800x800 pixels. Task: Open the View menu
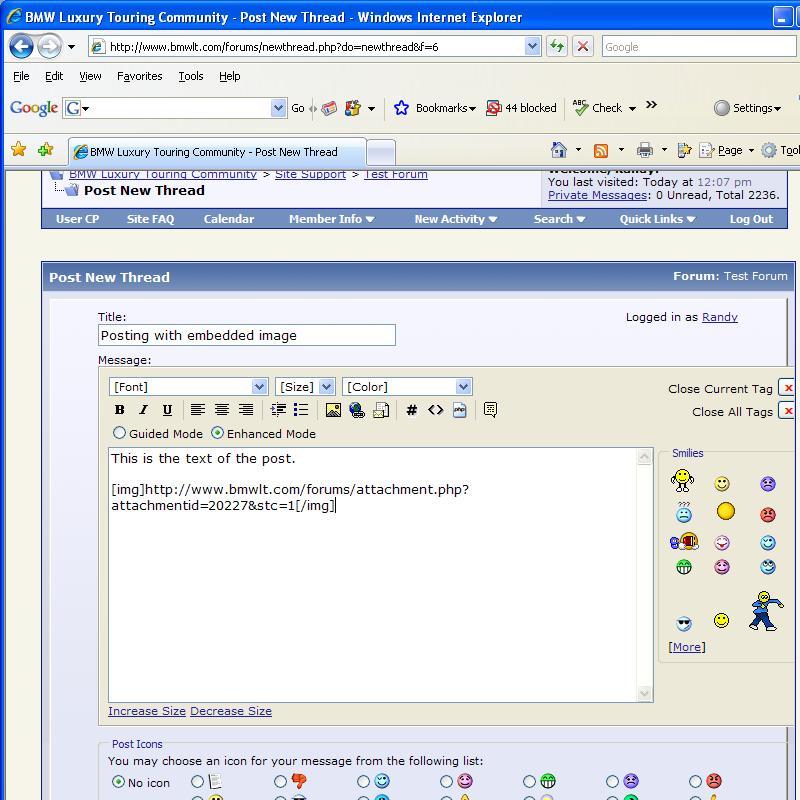pyautogui.click(x=90, y=76)
